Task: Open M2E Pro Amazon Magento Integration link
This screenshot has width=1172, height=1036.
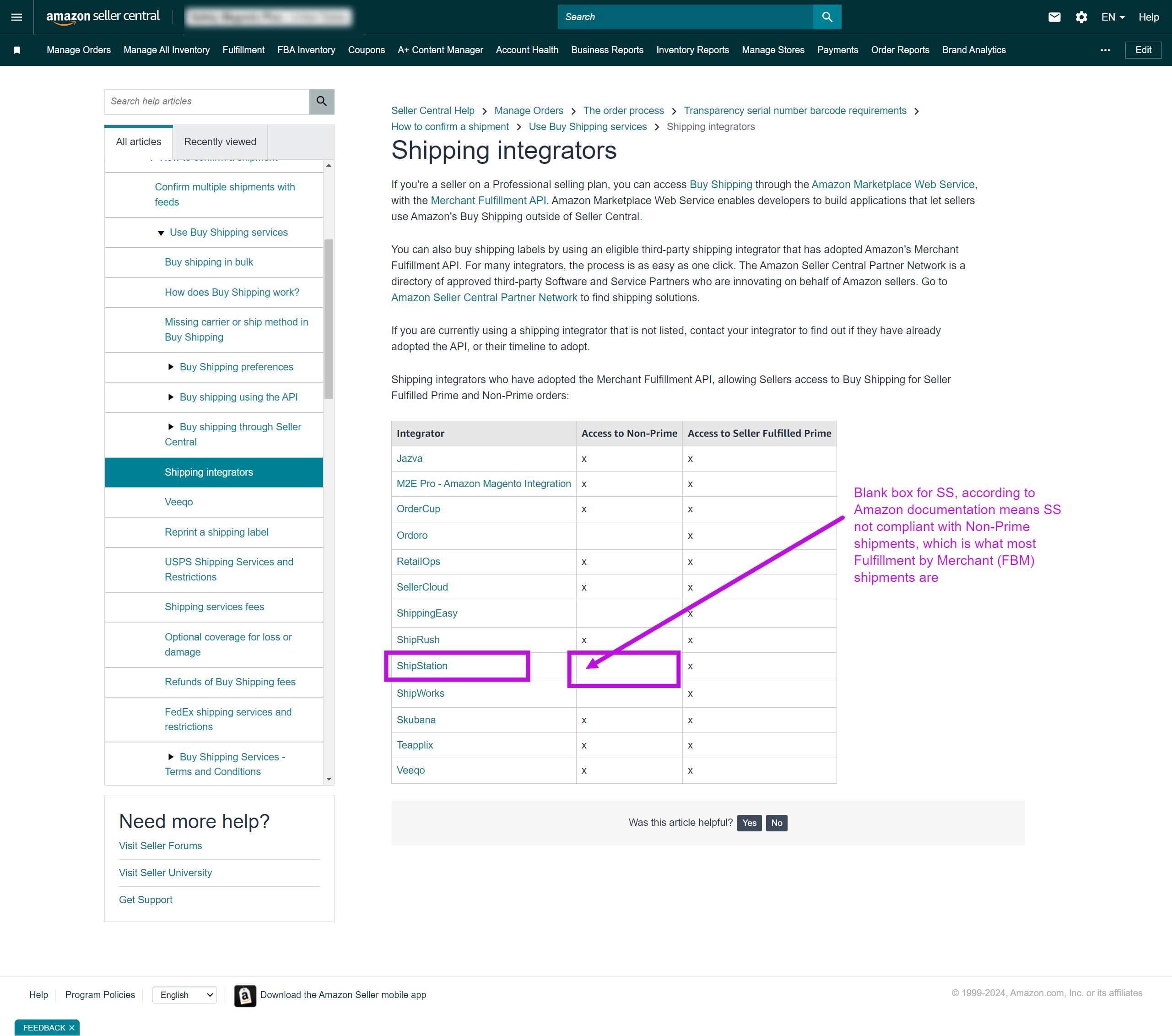Action: [483, 484]
